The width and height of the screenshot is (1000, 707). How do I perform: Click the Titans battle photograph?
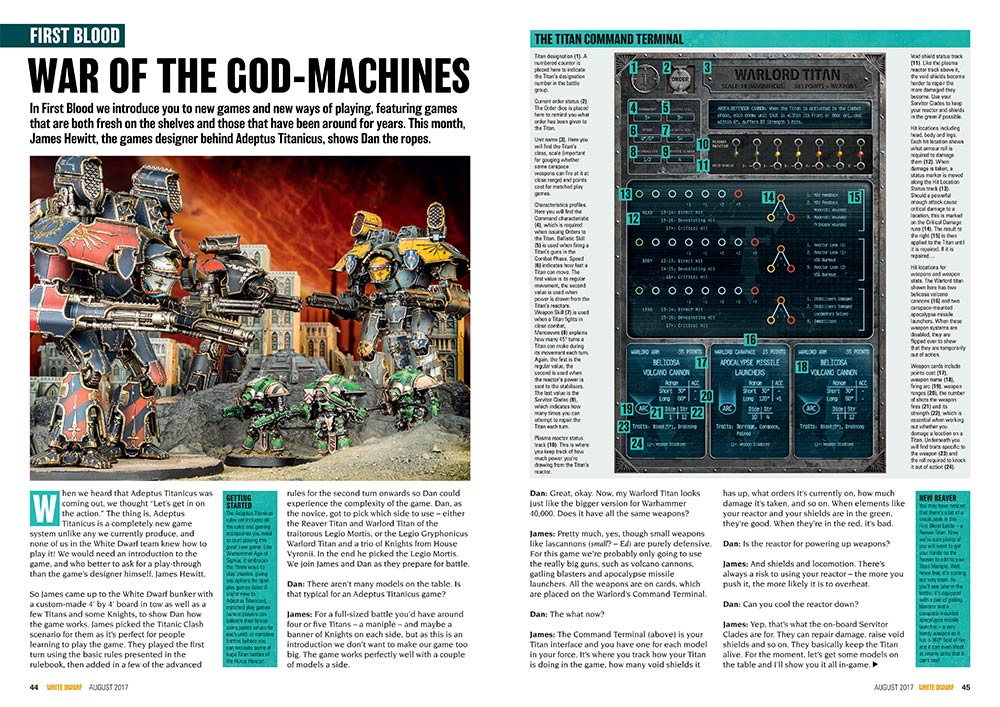[x=250, y=318]
